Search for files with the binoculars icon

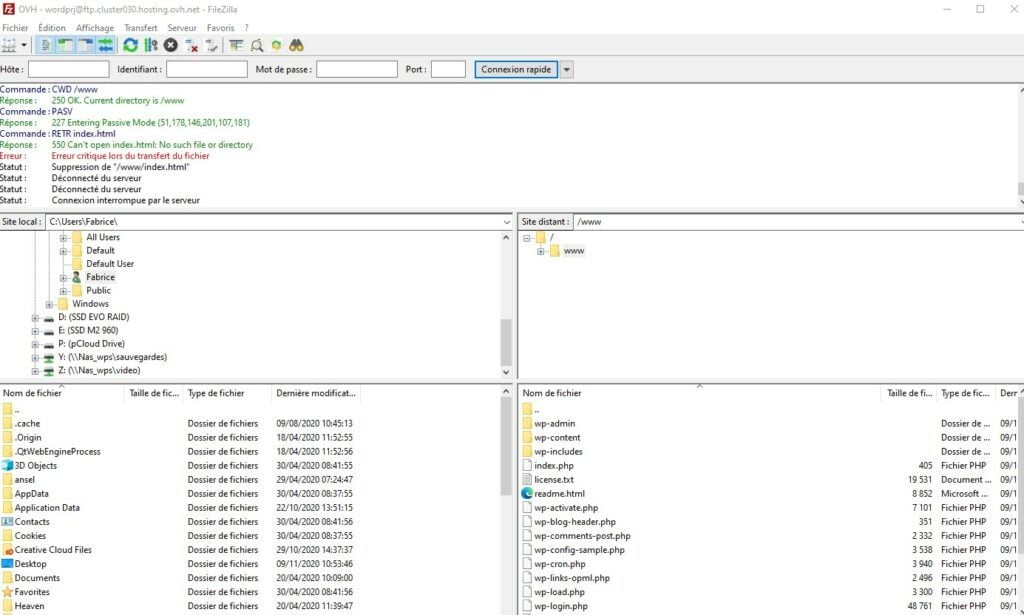295,45
